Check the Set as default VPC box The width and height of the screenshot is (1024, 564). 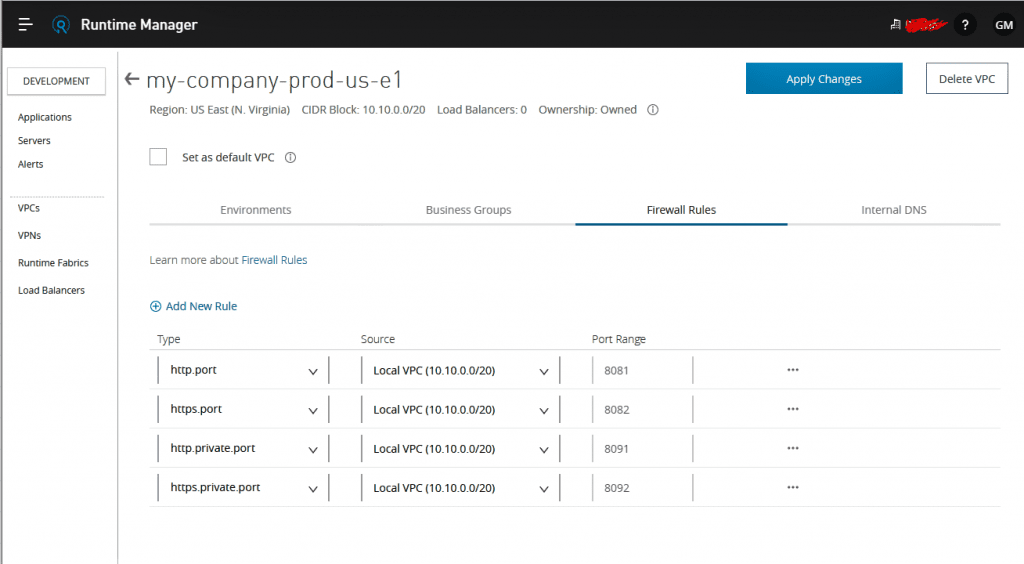point(158,157)
